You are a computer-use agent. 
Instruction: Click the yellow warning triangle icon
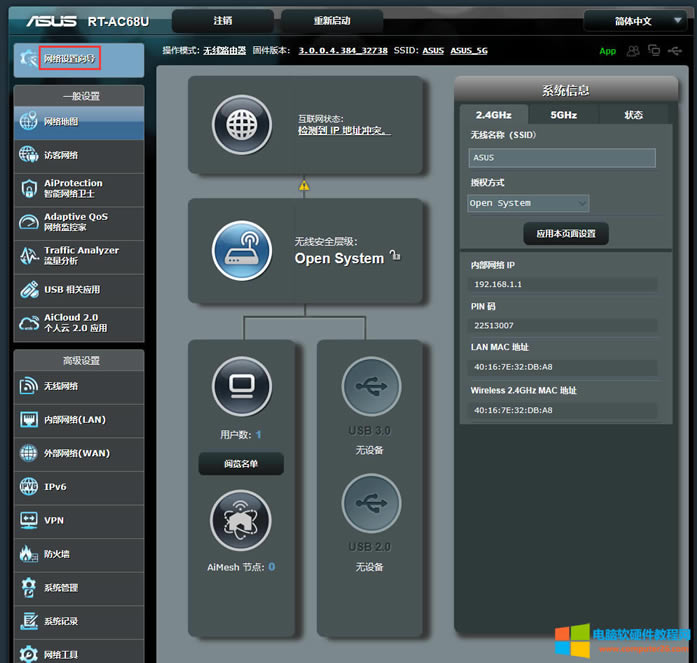click(304, 185)
